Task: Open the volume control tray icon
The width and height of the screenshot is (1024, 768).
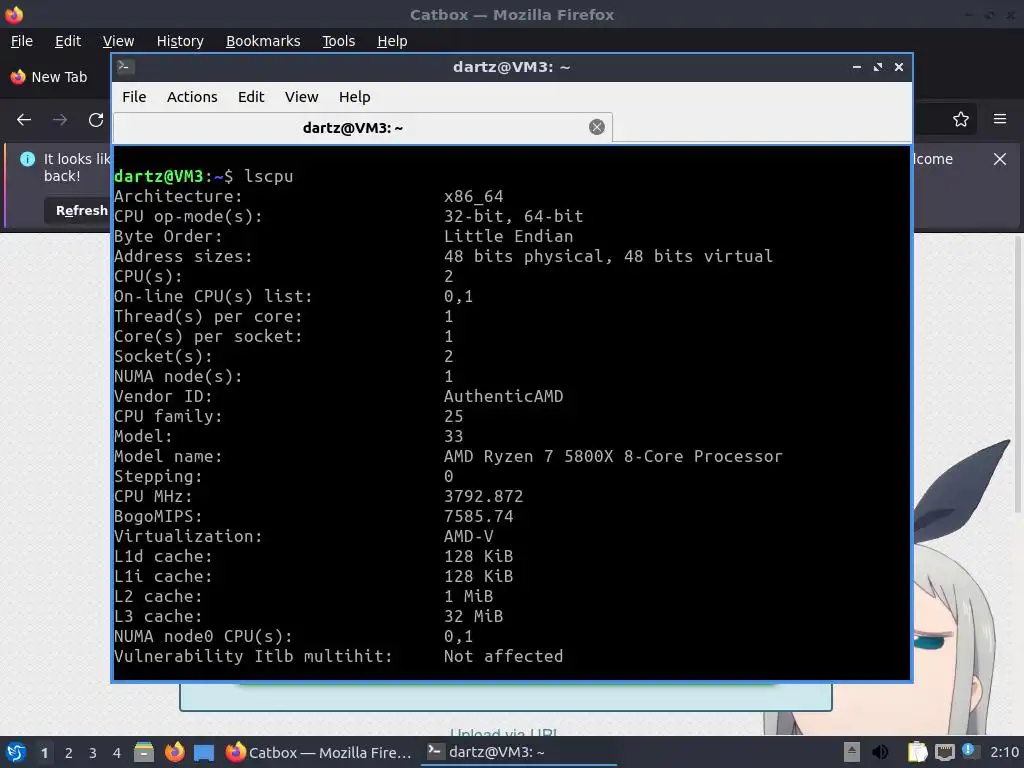Action: [x=880, y=752]
